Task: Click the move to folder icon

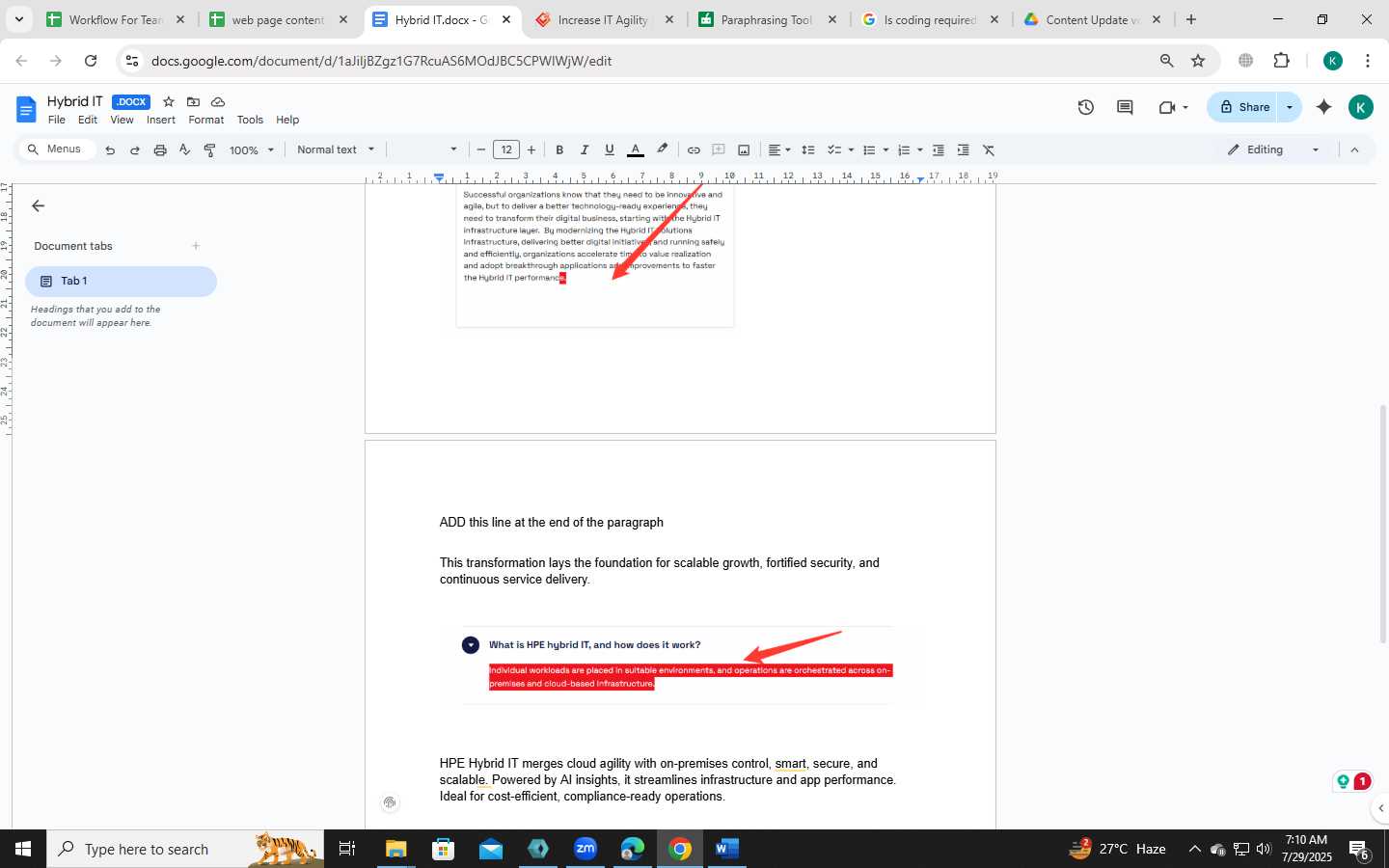Action: 193,101
